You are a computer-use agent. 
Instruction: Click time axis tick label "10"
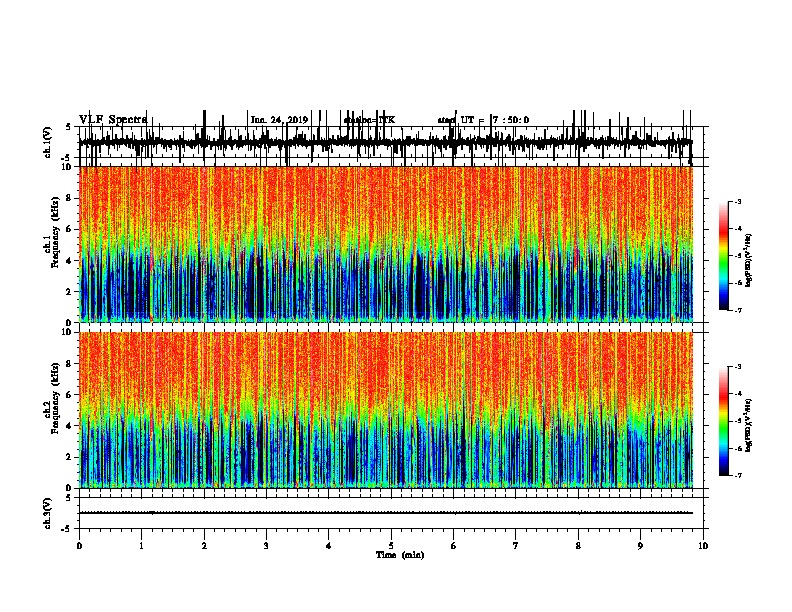point(703,546)
